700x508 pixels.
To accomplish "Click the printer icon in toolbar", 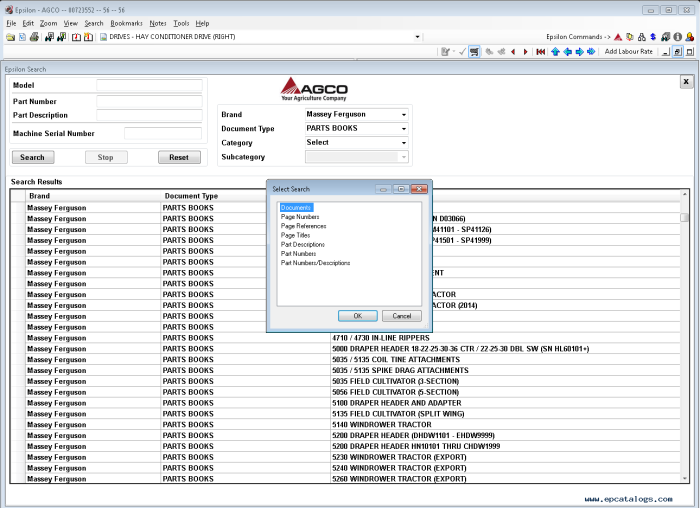I will click(x=34, y=37).
